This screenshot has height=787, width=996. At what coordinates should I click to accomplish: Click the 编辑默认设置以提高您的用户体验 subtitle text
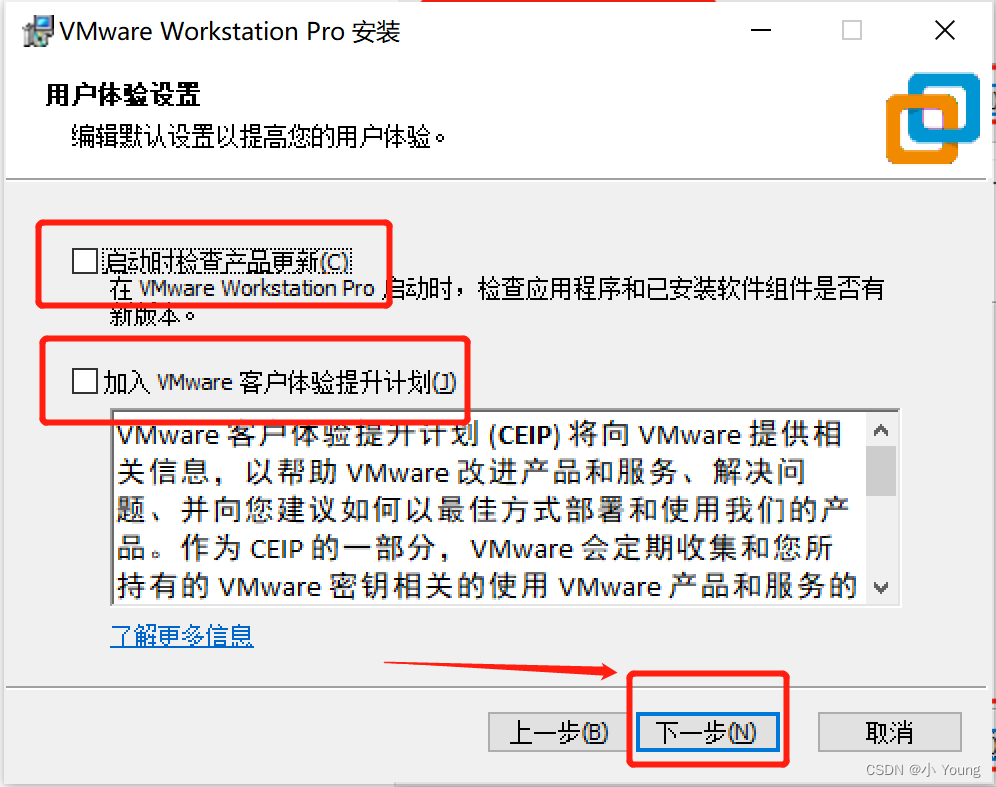[259, 136]
